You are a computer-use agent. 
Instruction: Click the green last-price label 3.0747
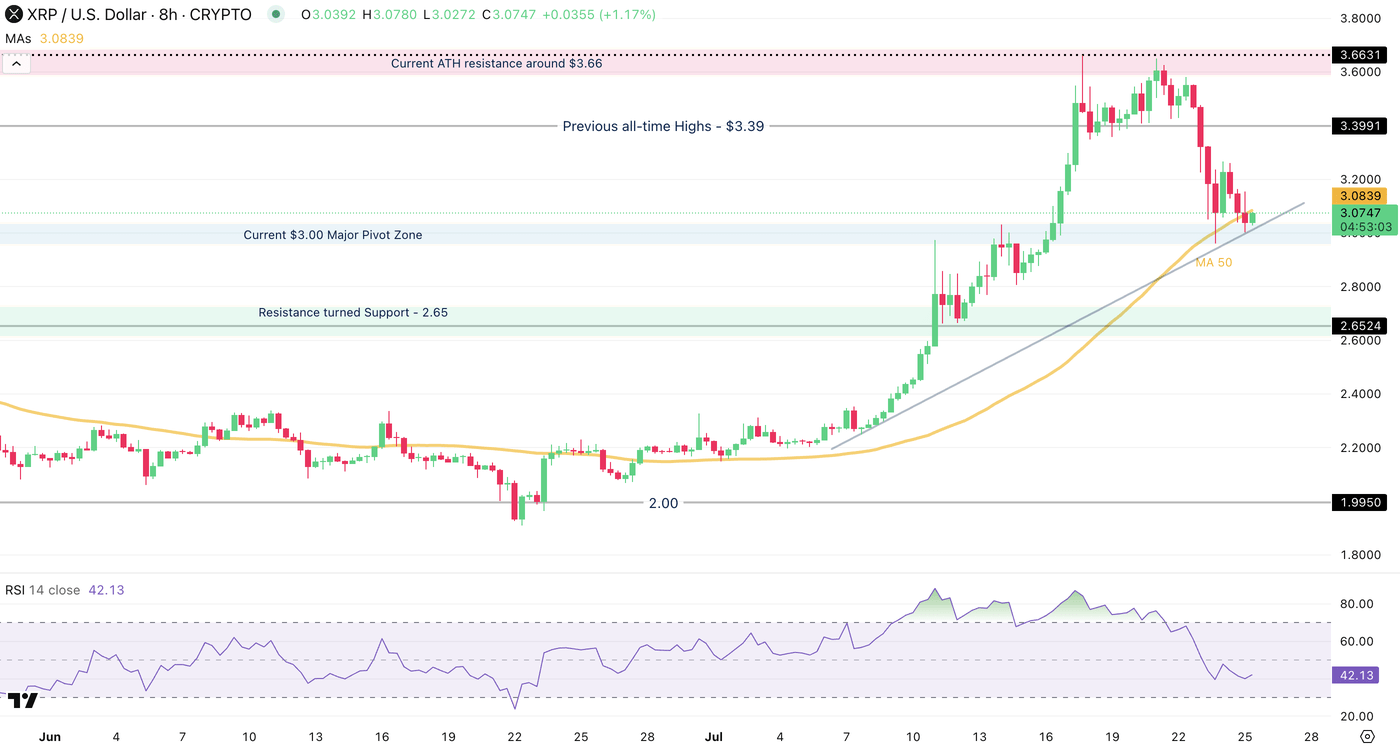[x=1362, y=213]
